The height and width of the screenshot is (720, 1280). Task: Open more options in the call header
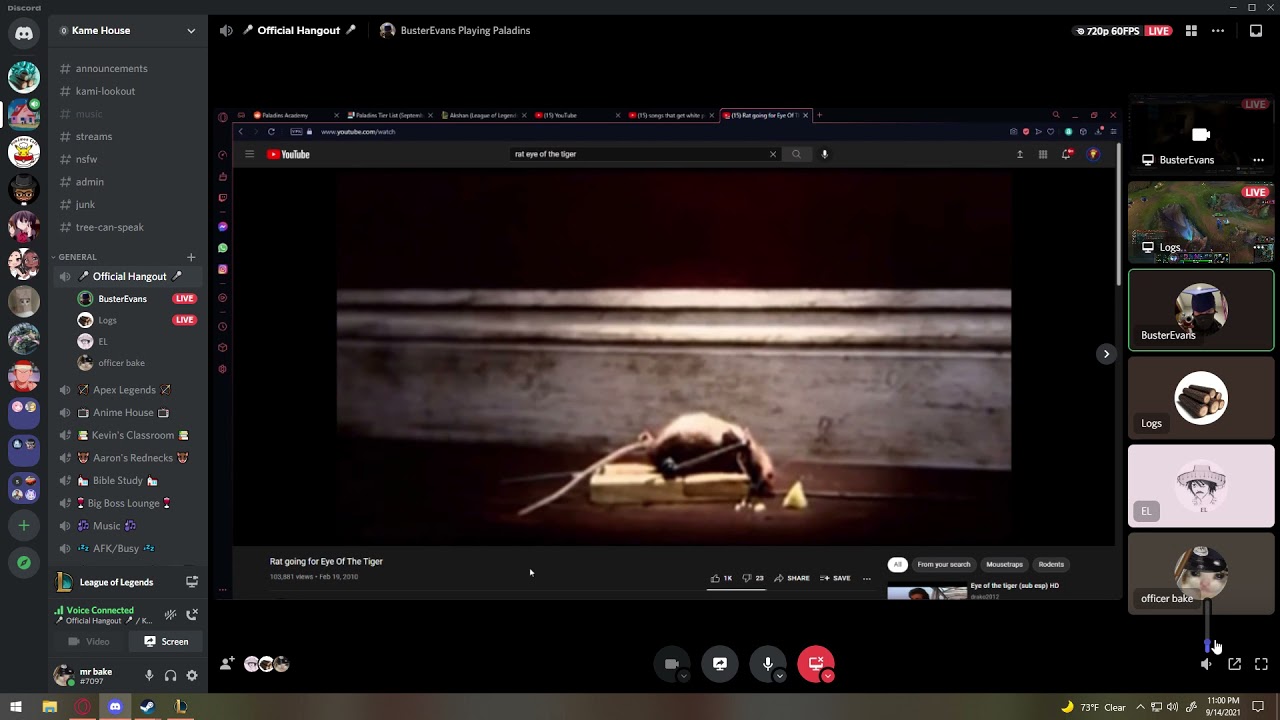[x=1218, y=31]
